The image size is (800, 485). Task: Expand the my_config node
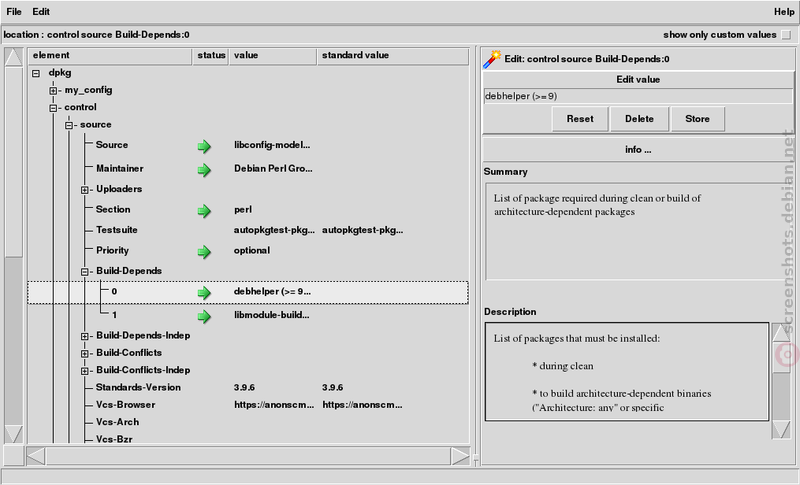[53, 91]
